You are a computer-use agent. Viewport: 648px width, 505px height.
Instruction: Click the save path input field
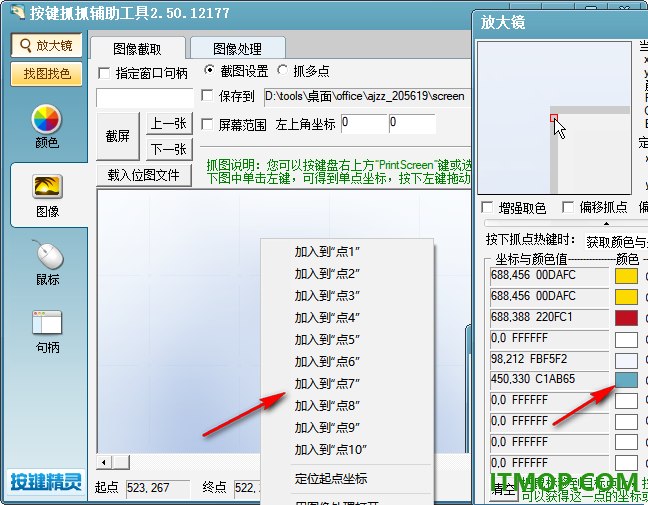(x=367, y=97)
